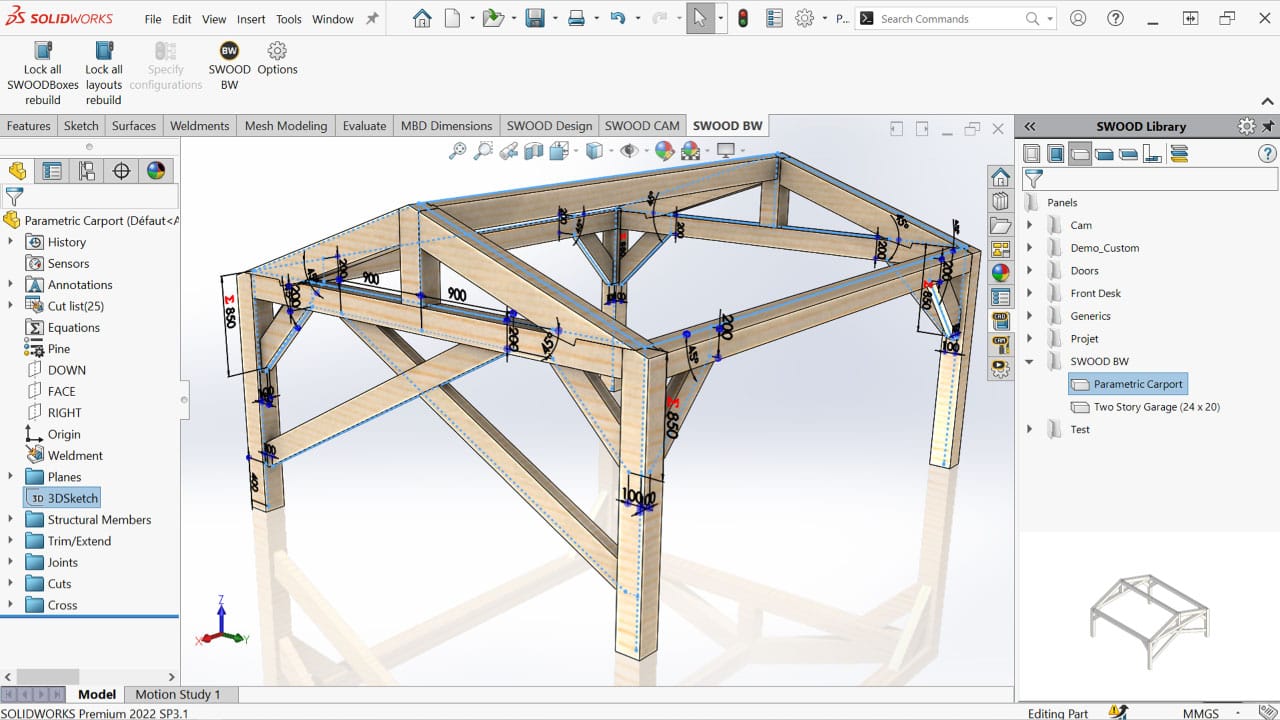This screenshot has width=1280, height=720.
Task: Open Design Library books icon in task pane
Action: coord(1000,201)
